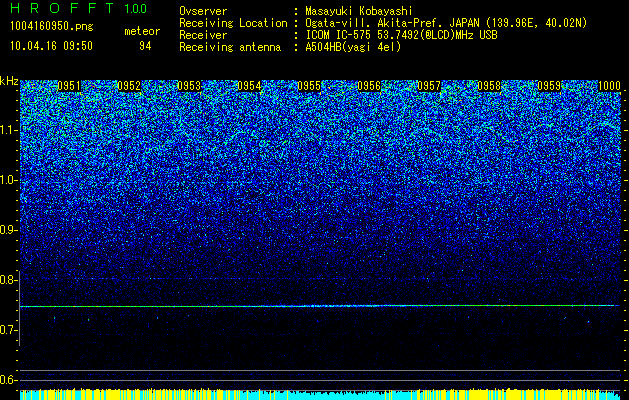Click the bright green carrier line near 0.75 kHz
Screen dimensions: 629x400
(x=320, y=306)
